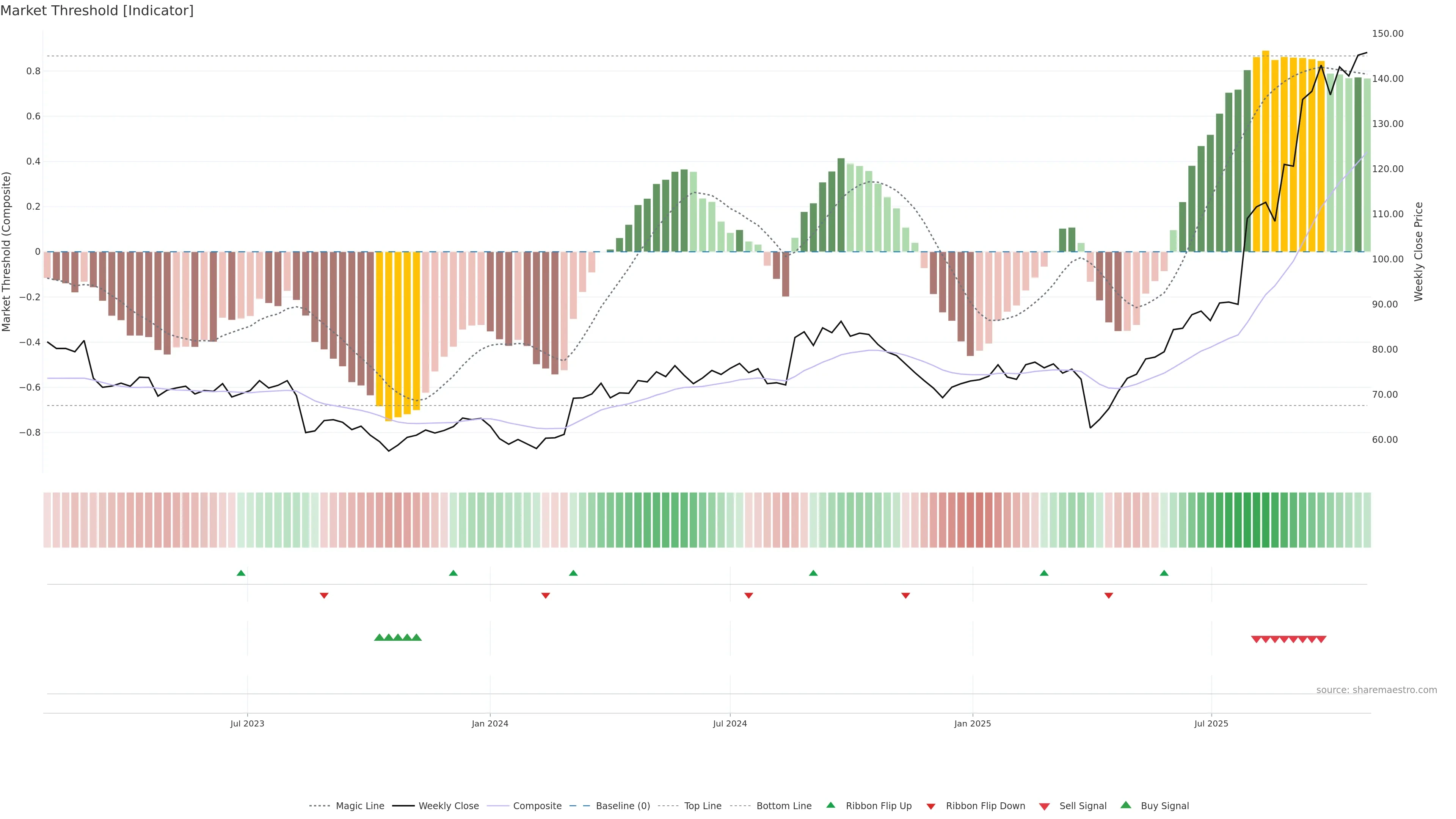Viewport: 1456px width, 819px height.
Task: Click the first green buy signal marker
Action: pos(379,637)
